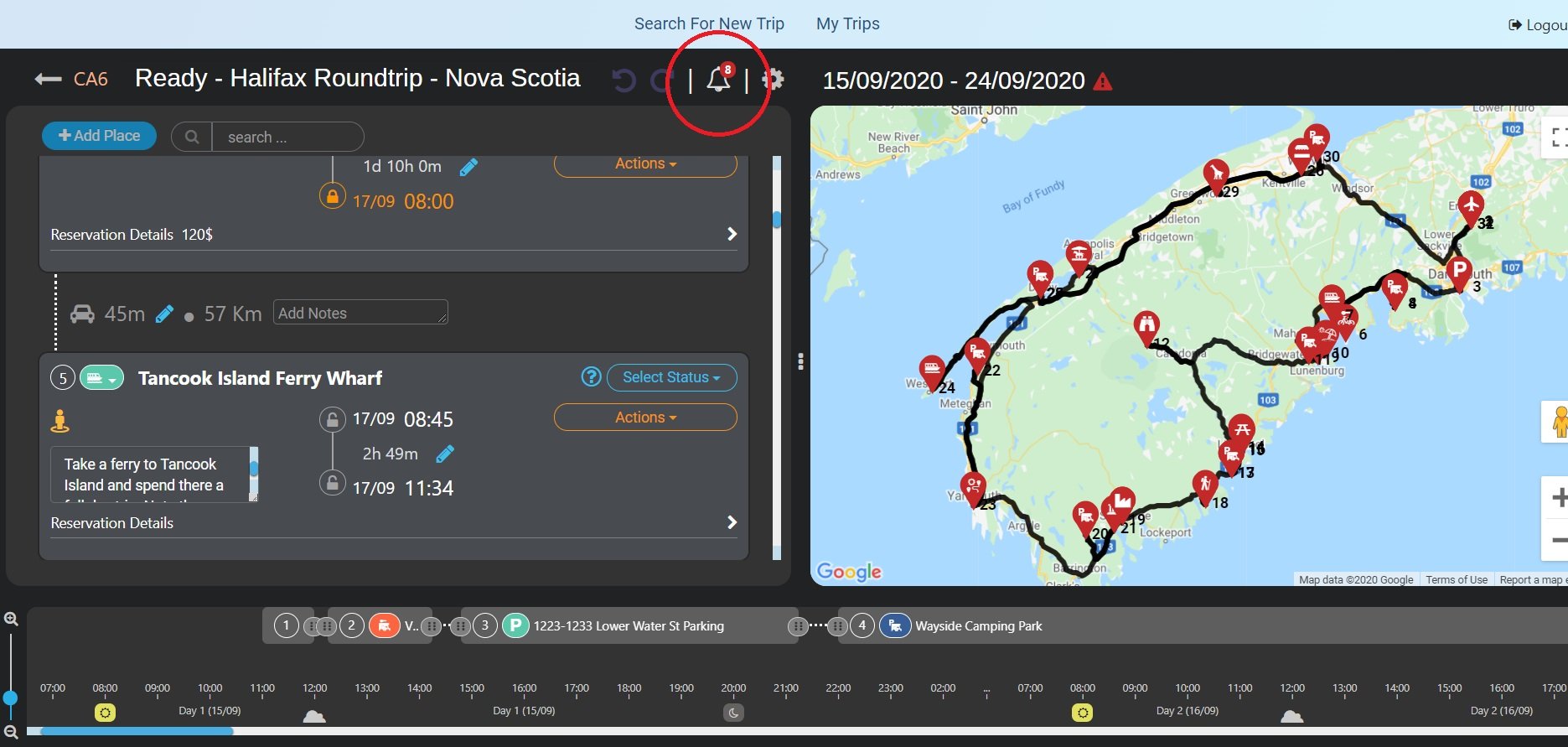The width and height of the screenshot is (1568, 747).
Task: Select timeline stop 1
Action: pos(287,625)
